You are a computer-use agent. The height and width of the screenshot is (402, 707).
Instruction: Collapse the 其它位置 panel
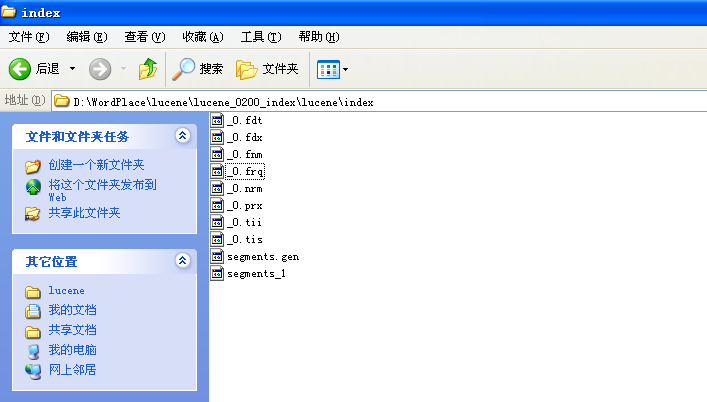click(183, 260)
